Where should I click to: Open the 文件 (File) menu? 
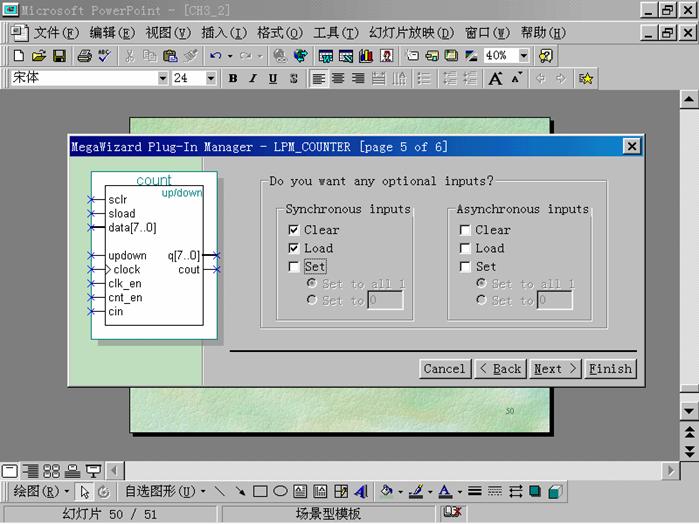point(56,33)
